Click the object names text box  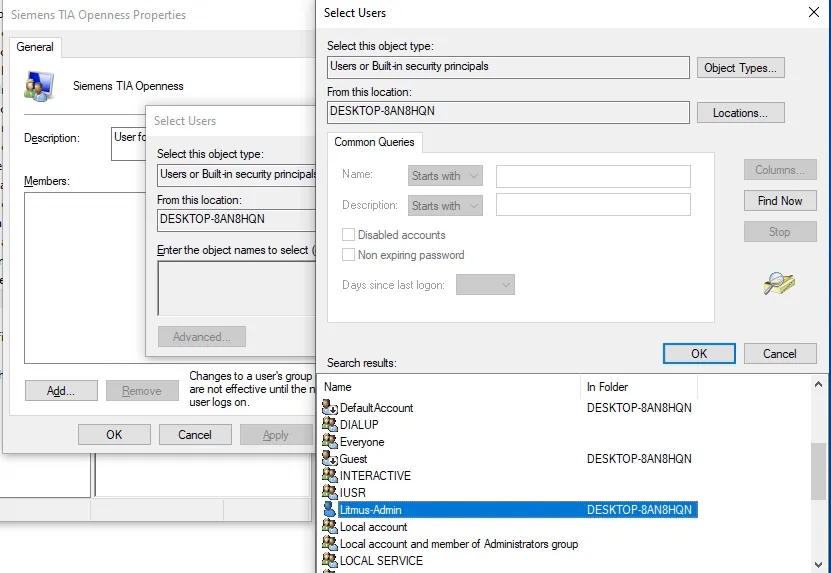(x=236, y=288)
